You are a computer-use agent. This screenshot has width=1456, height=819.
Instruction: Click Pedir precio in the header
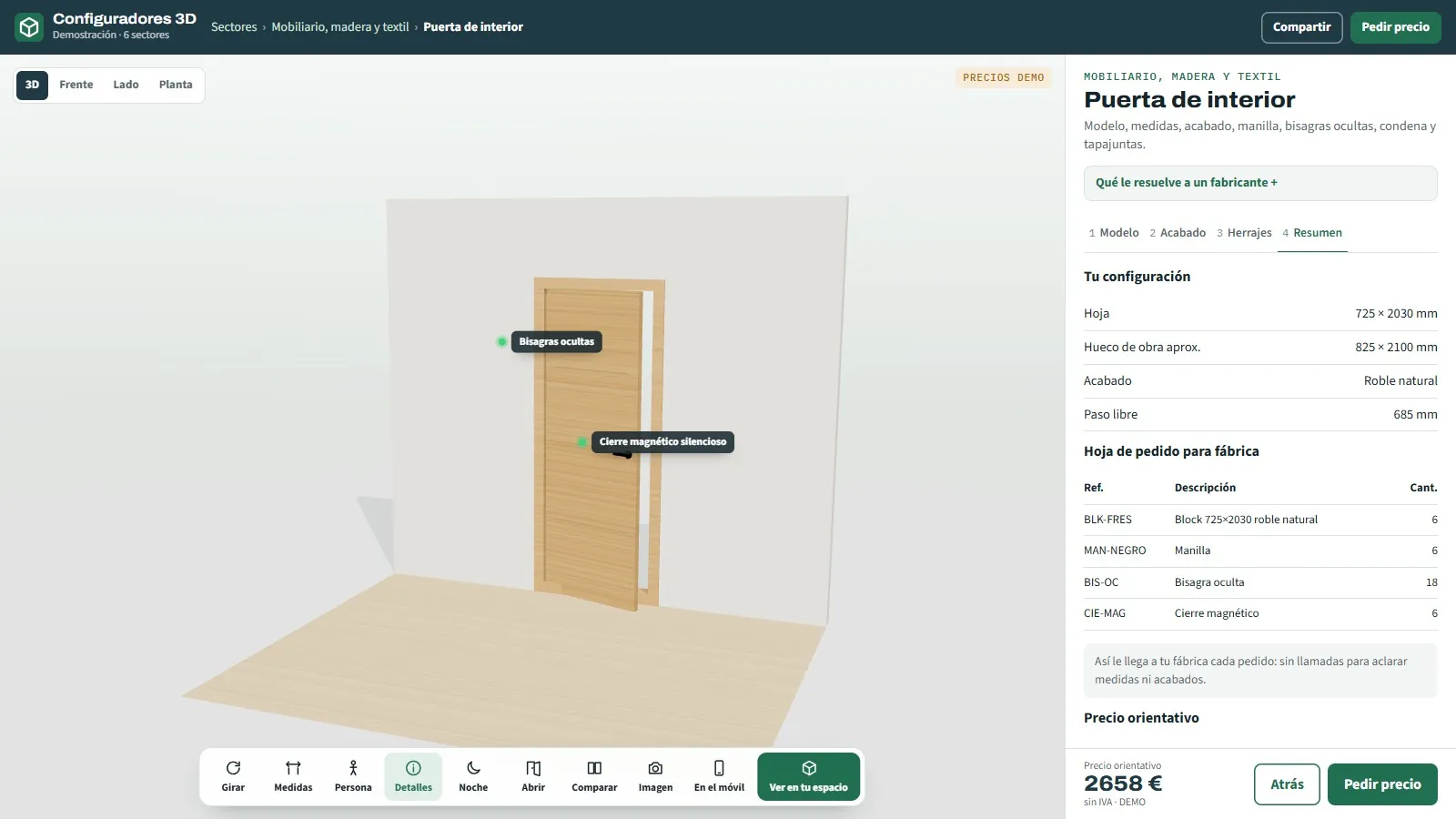tap(1395, 27)
